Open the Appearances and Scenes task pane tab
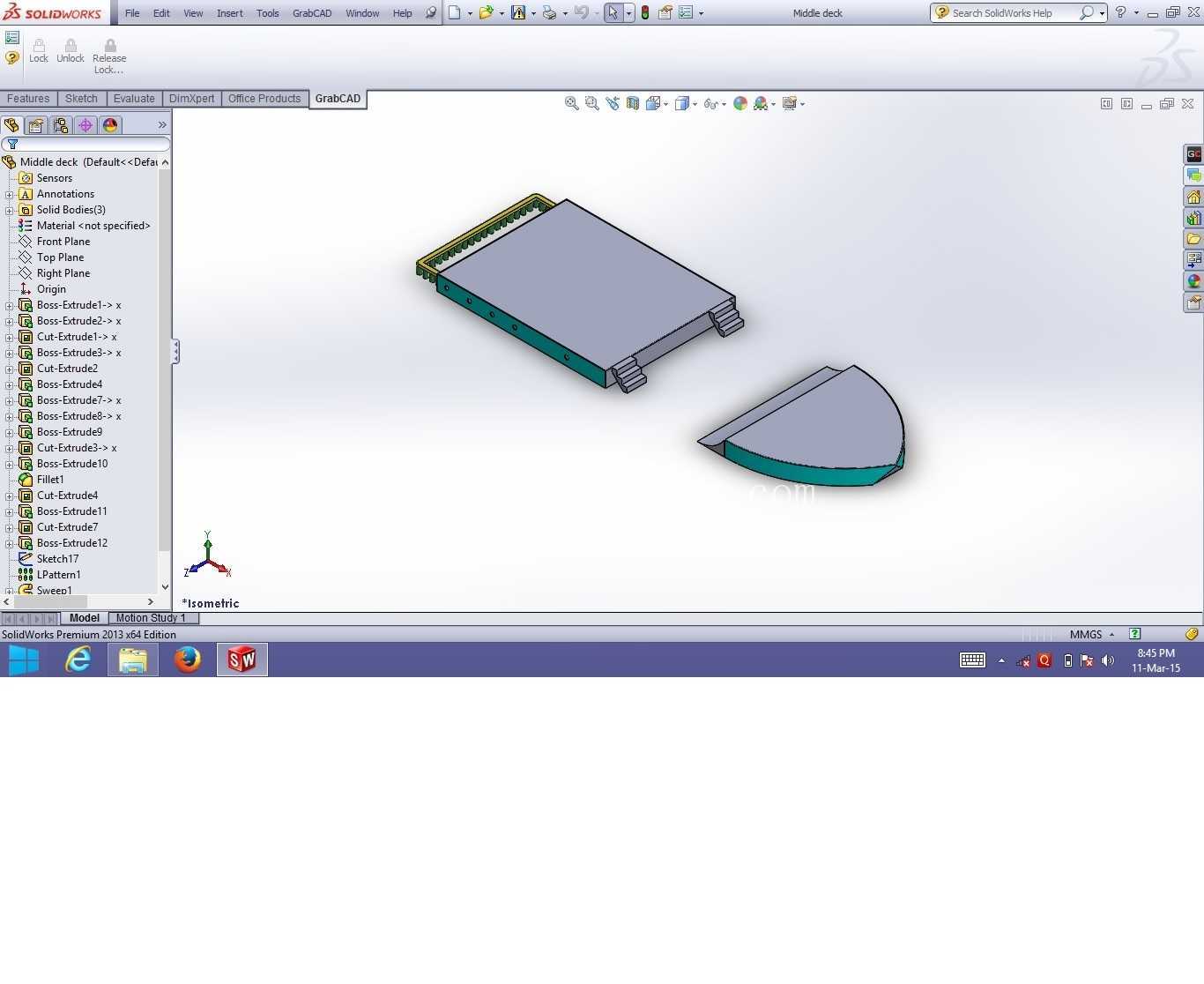The height and width of the screenshot is (984, 1204). (x=1193, y=281)
